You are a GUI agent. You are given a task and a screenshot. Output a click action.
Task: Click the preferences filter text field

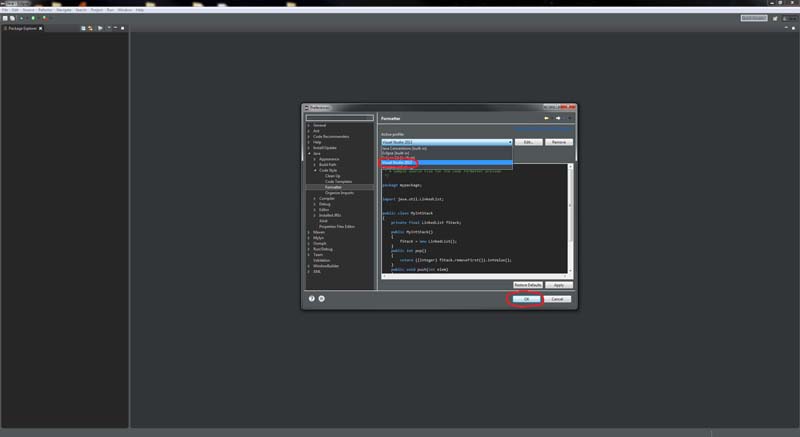340,118
